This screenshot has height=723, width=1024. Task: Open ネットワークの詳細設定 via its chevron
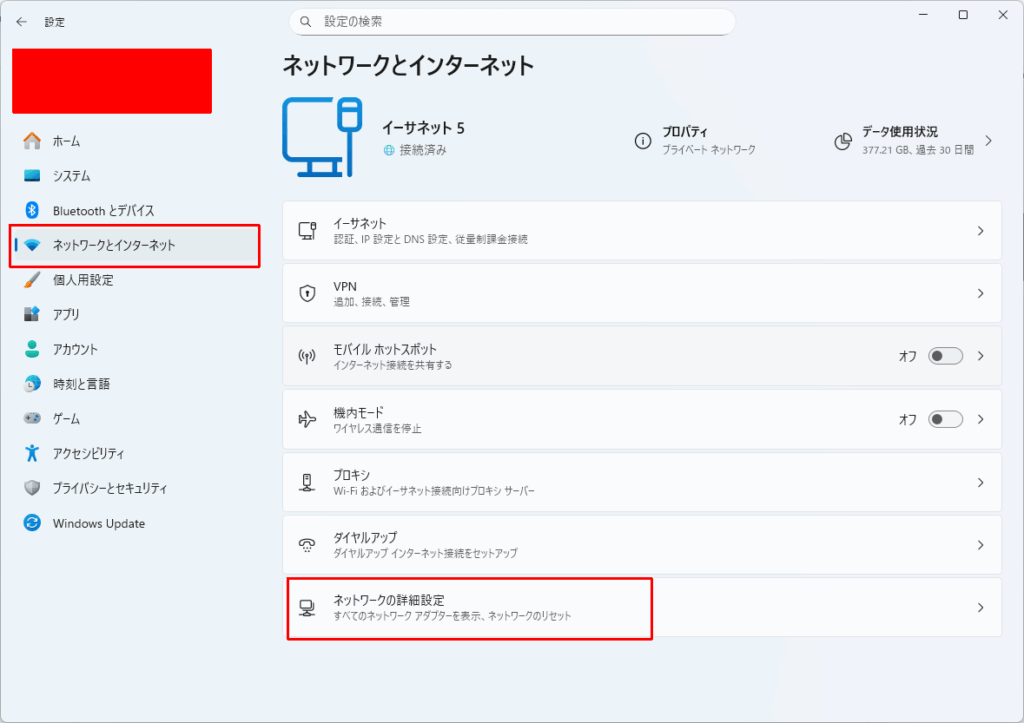(980, 607)
